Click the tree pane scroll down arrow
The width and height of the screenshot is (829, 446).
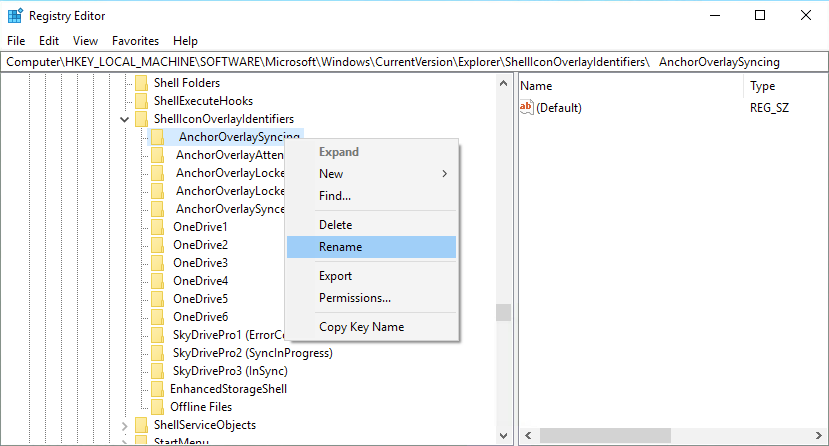click(503, 436)
